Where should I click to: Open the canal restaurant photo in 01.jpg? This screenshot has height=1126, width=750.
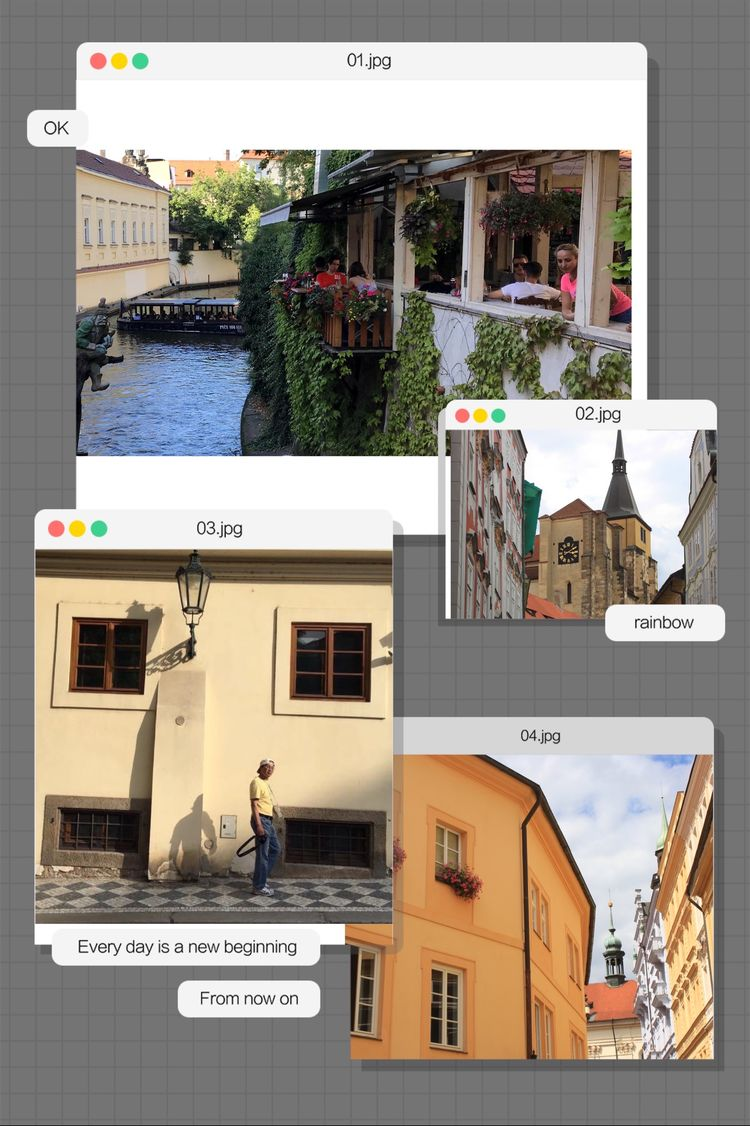[353, 302]
